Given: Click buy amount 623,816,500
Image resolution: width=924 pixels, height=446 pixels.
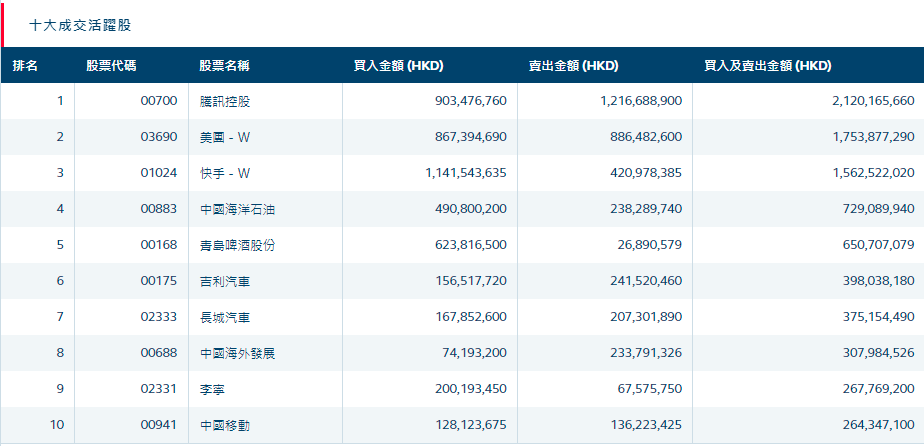Looking at the screenshot, I should [x=471, y=245].
